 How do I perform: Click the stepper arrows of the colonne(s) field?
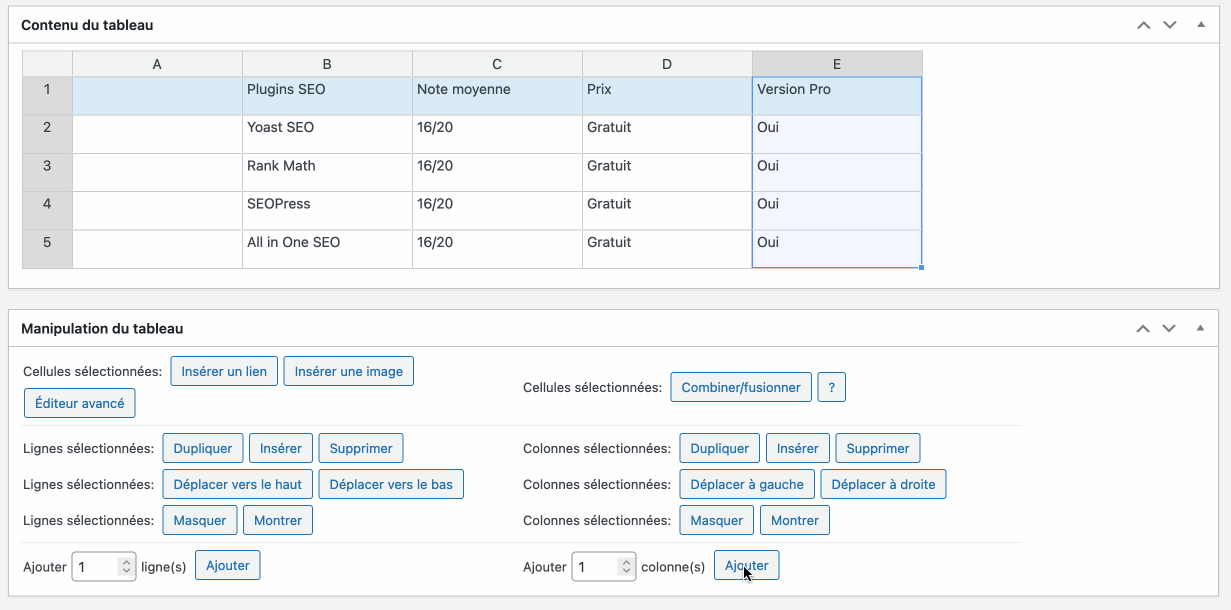click(626, 567)
